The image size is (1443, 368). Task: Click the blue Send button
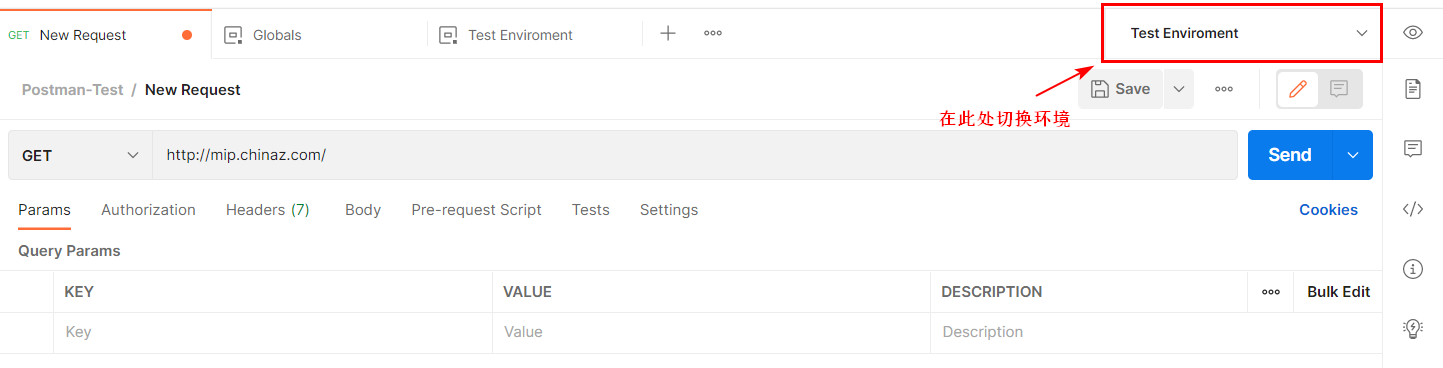[1290, 155]
